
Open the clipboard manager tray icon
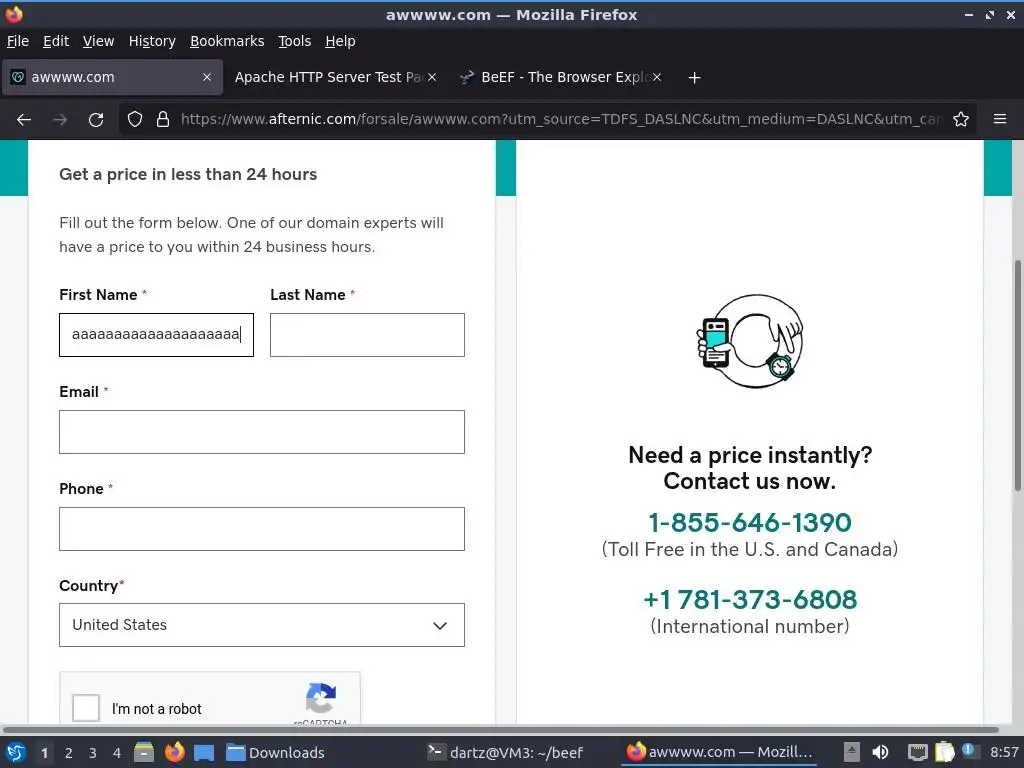click(x=944, y=752)
